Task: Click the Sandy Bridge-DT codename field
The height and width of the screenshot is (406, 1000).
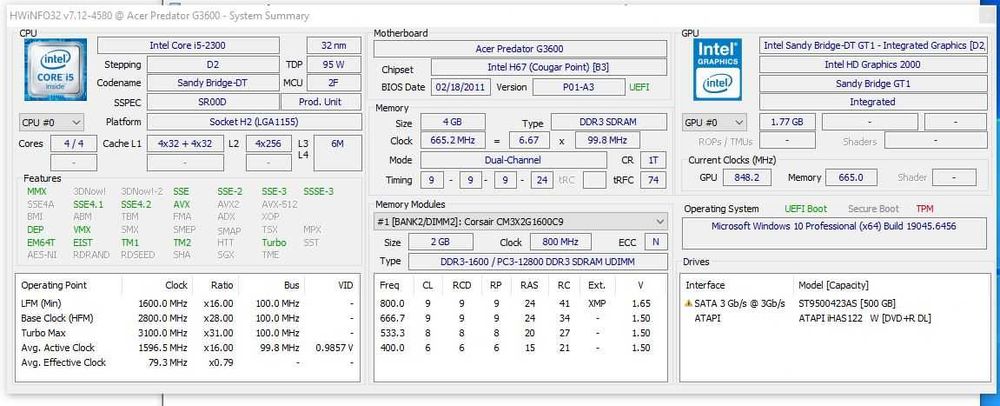Action: coord(213,83)
